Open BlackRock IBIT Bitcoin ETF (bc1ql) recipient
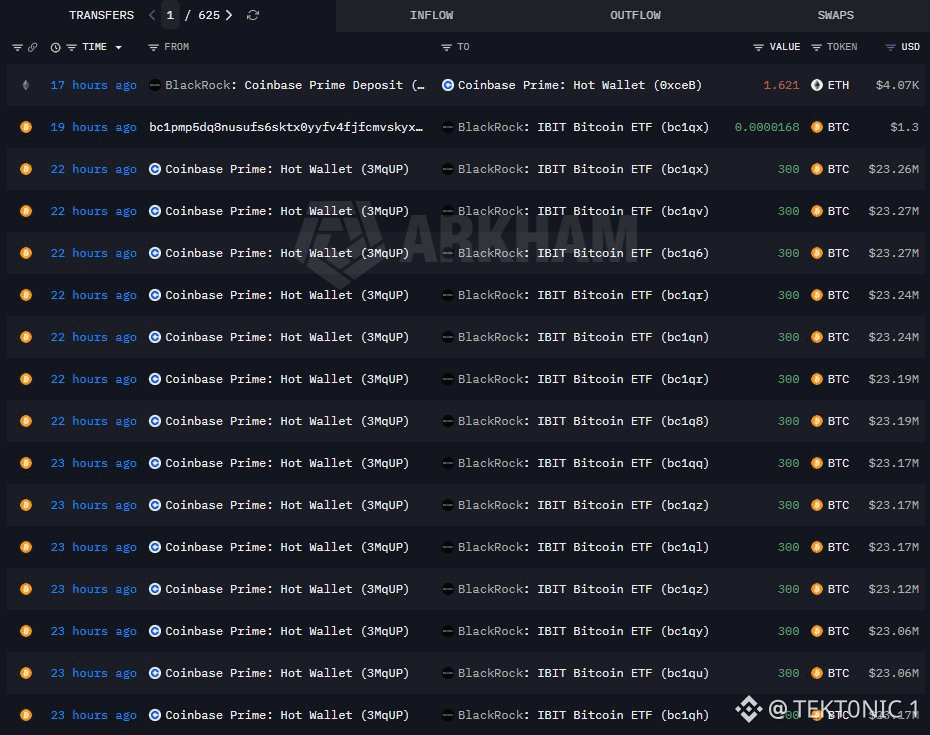 point(583,548)
